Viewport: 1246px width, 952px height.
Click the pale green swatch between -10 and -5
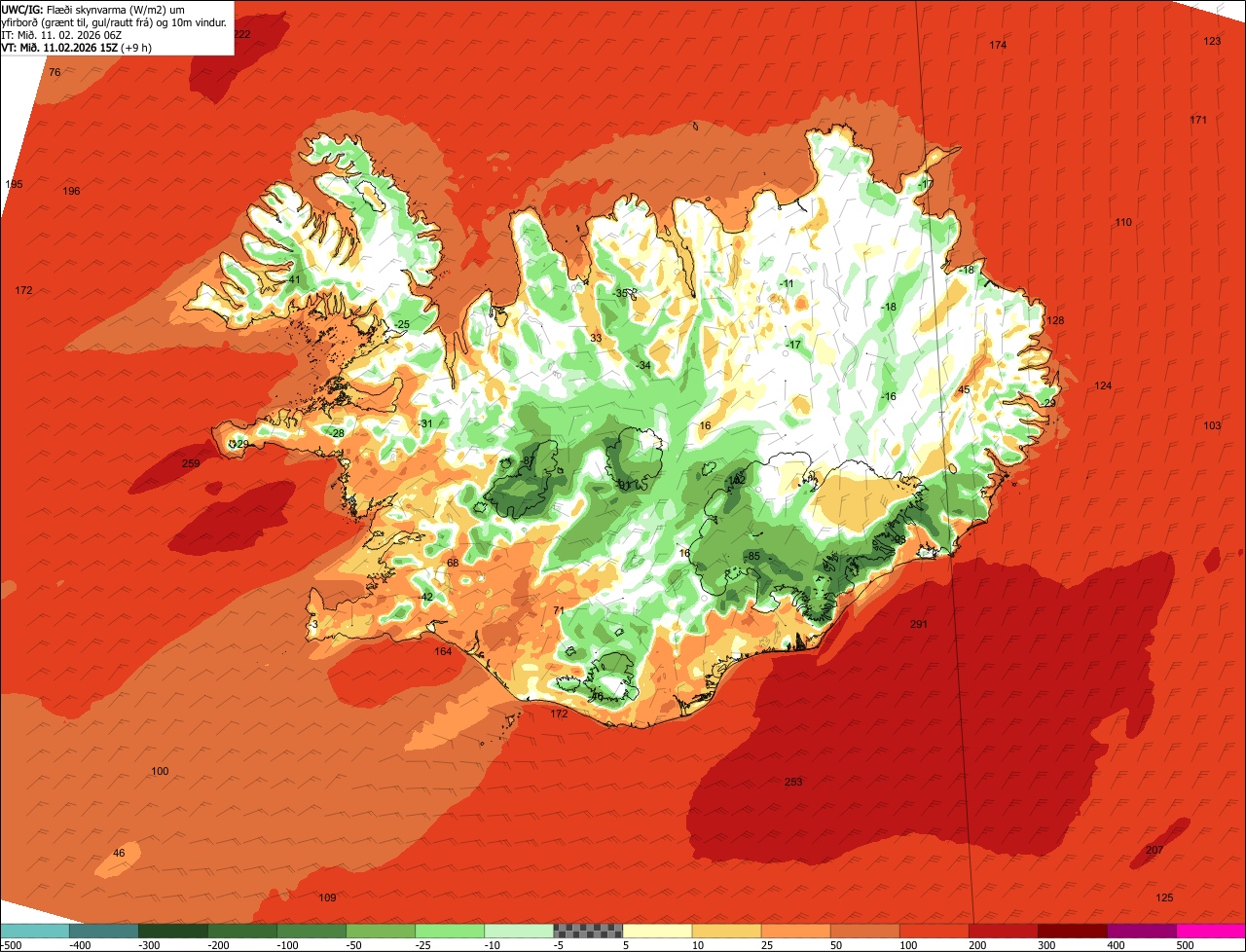(x=519, y=931)
